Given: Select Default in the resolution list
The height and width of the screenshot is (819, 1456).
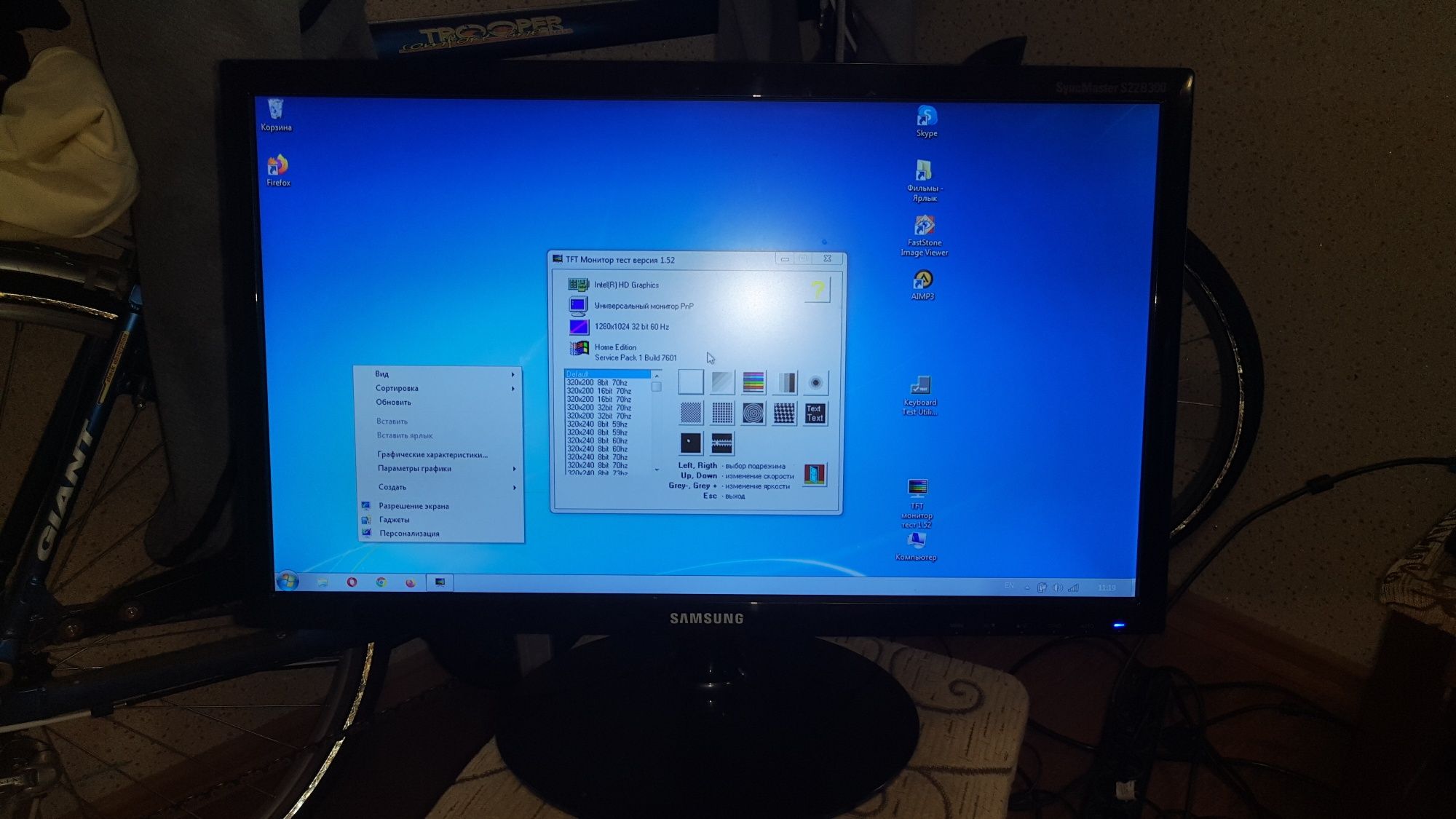Looking at the screenshot, I should (607, 373).
